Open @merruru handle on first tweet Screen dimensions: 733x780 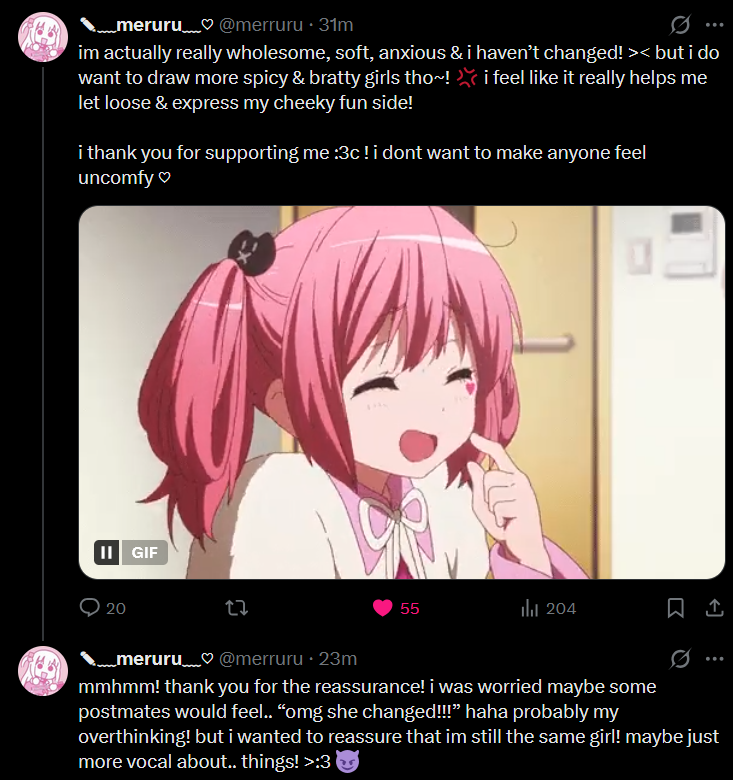coord(261,24)
